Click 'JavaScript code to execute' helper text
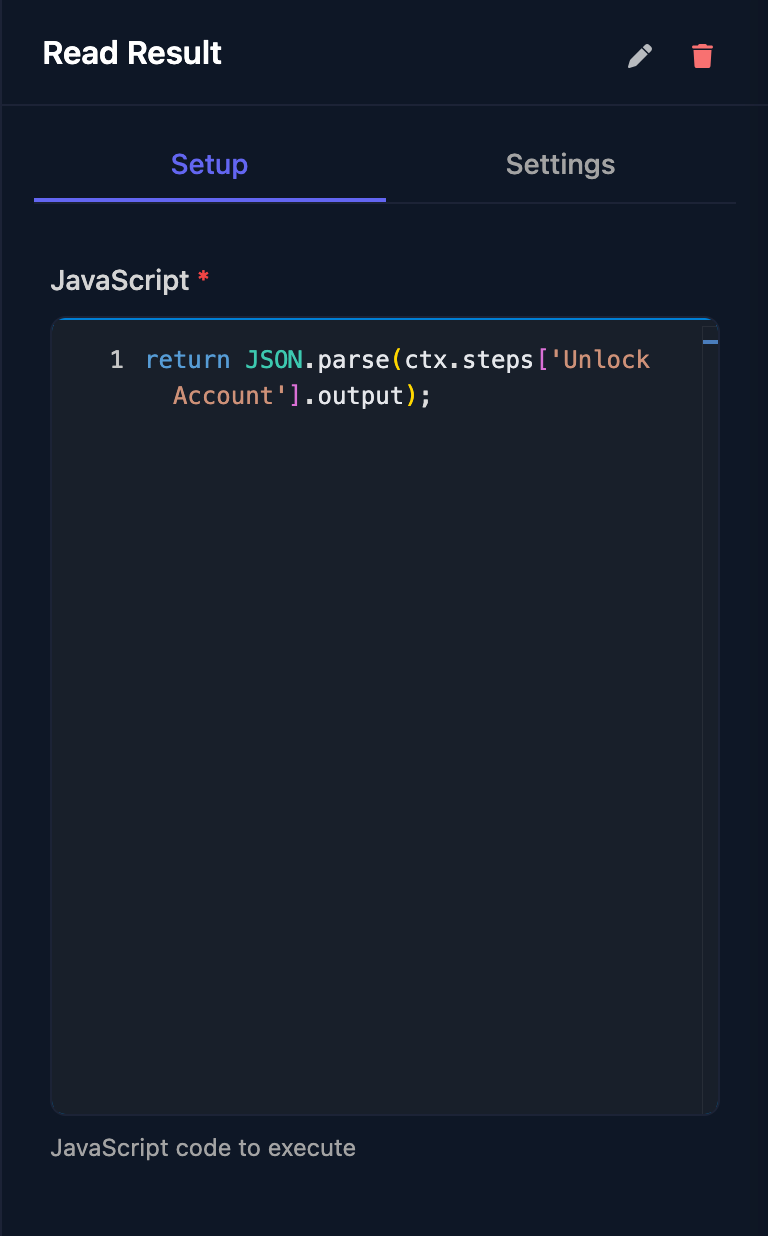 [x=203, y=1147]
